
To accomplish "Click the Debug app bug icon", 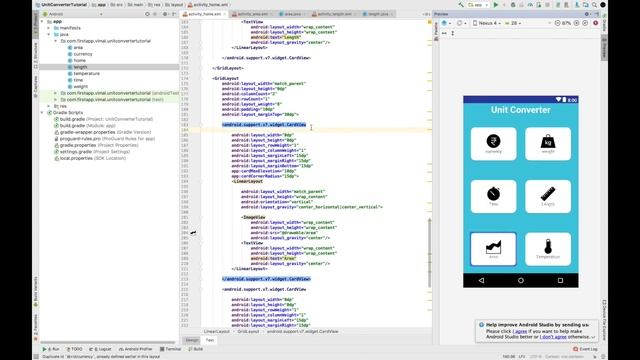I will [x=513, y=5].
